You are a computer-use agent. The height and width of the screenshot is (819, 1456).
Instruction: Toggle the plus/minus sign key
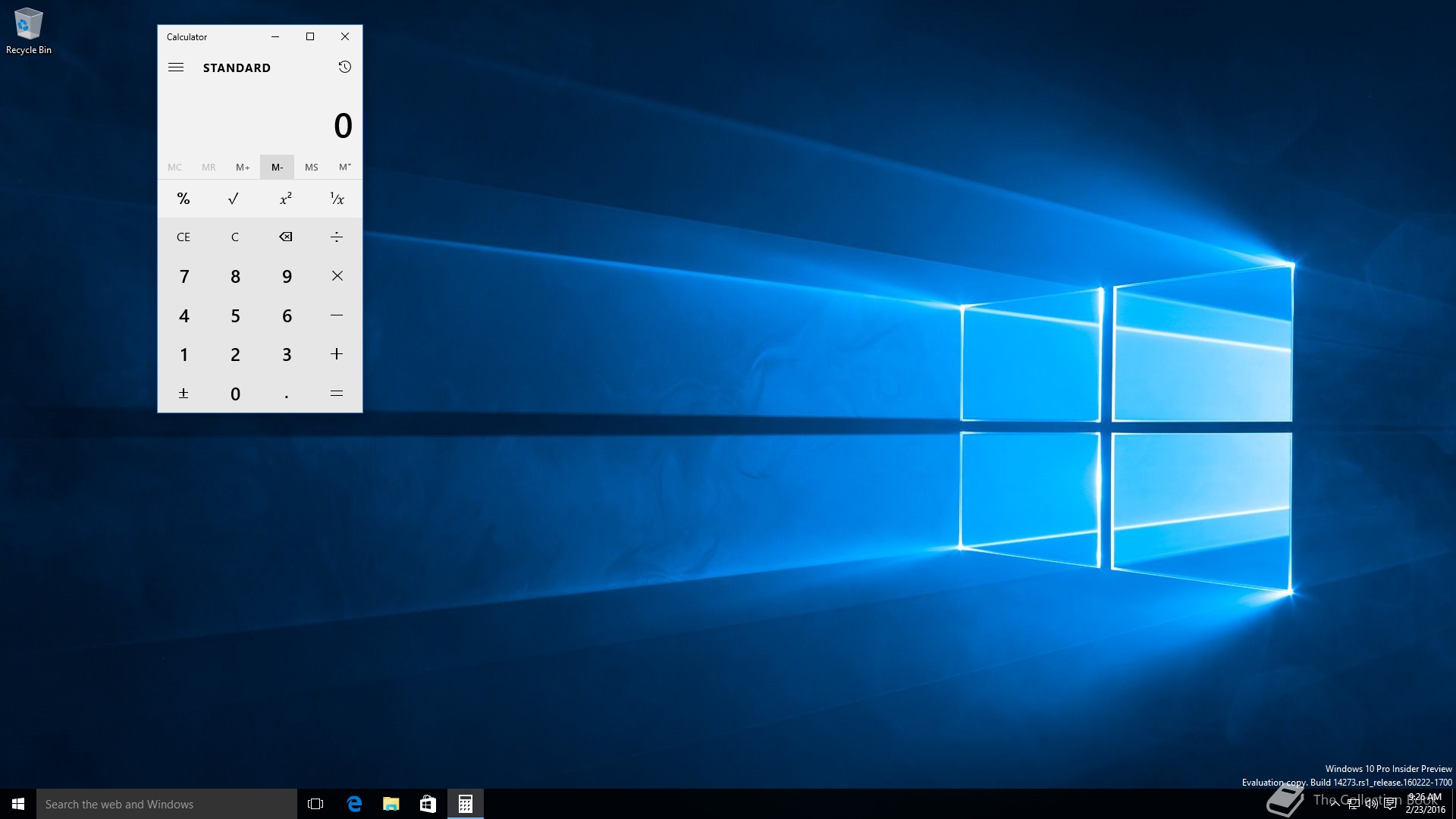click(x=184, y=394)
